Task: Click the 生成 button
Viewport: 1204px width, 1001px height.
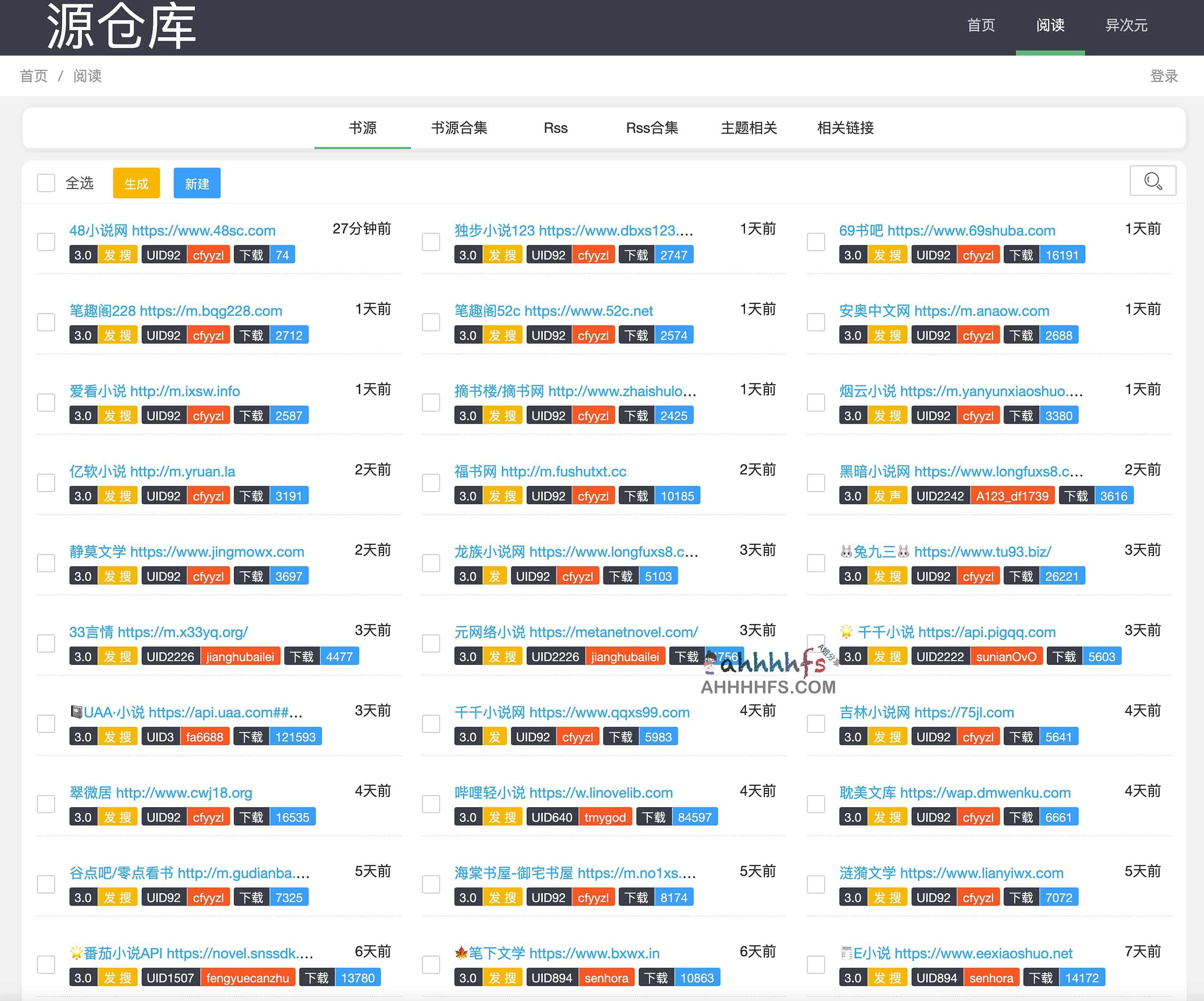Action: tap(136, 182)
